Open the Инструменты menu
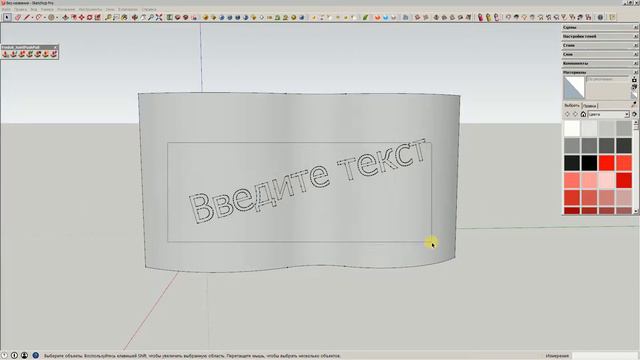Image resolution: width=640 pixels, height=360 pixels. [x=90, y=9]
